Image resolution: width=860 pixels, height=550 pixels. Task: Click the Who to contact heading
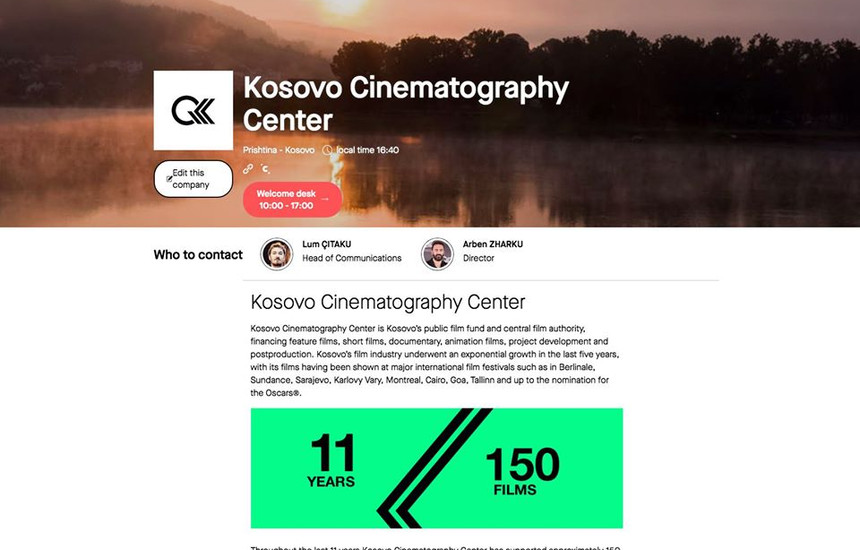(198, 254)
